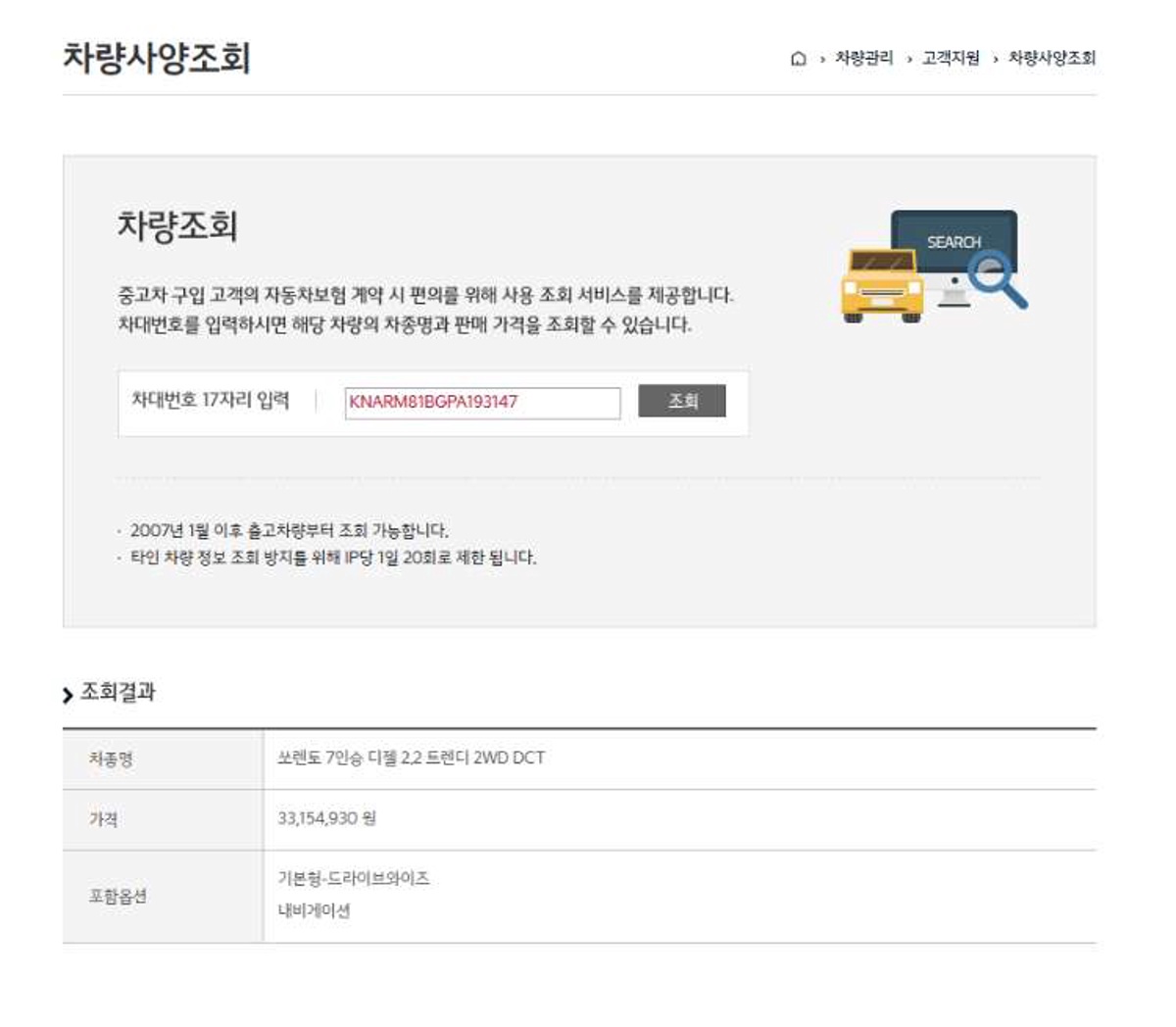Select the 포함옵션 row header cell

point(118,897)
